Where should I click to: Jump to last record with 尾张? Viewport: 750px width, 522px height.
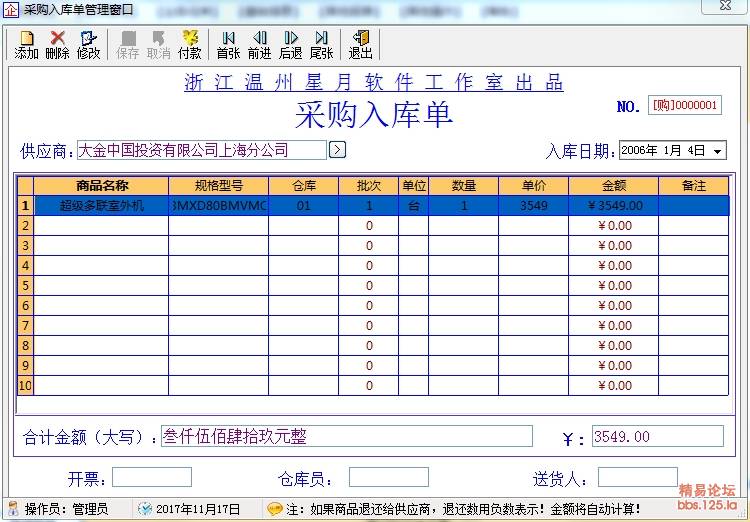coord(321,45)
